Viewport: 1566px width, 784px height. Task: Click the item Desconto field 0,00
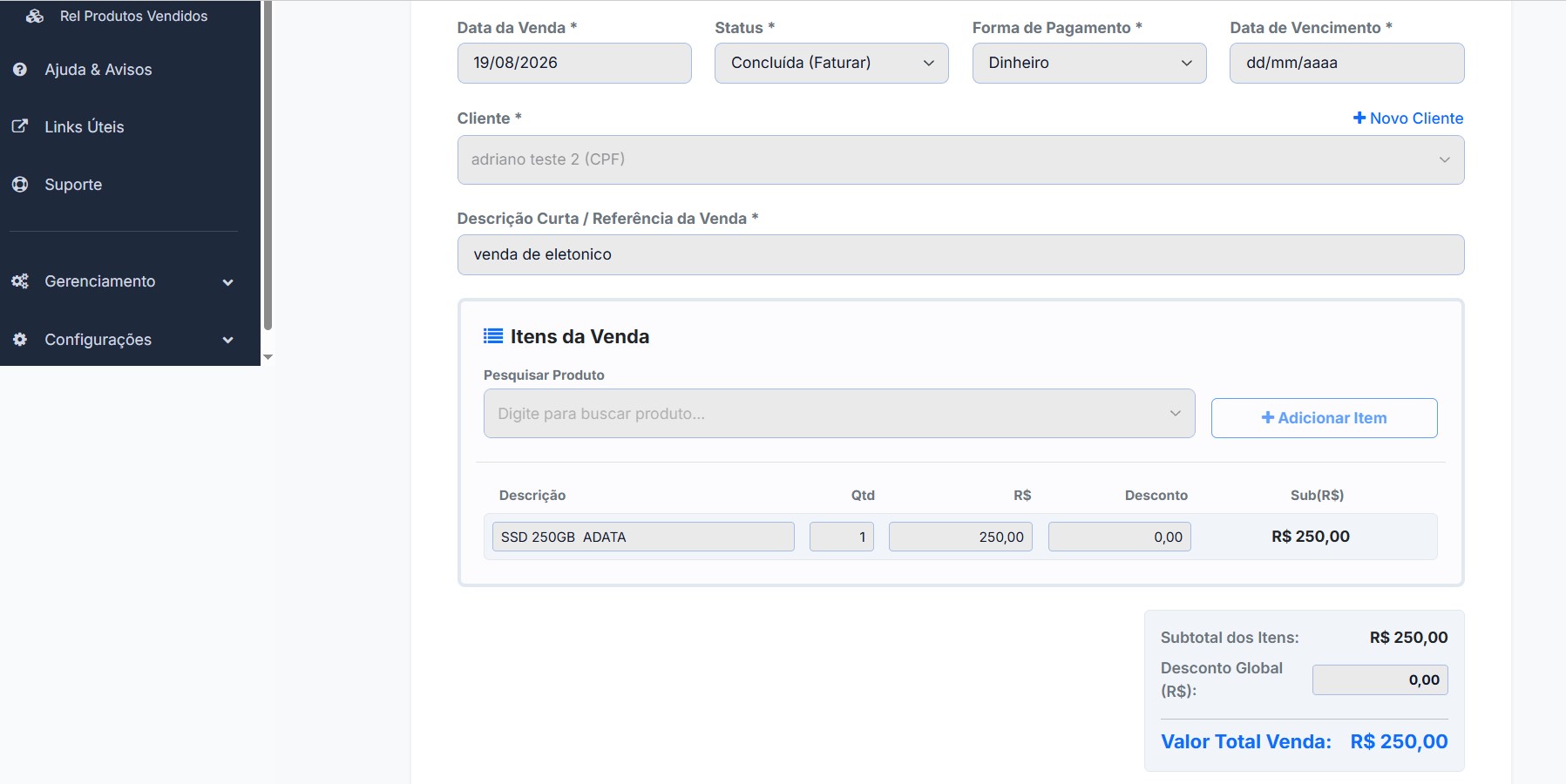click(1119, 537)
